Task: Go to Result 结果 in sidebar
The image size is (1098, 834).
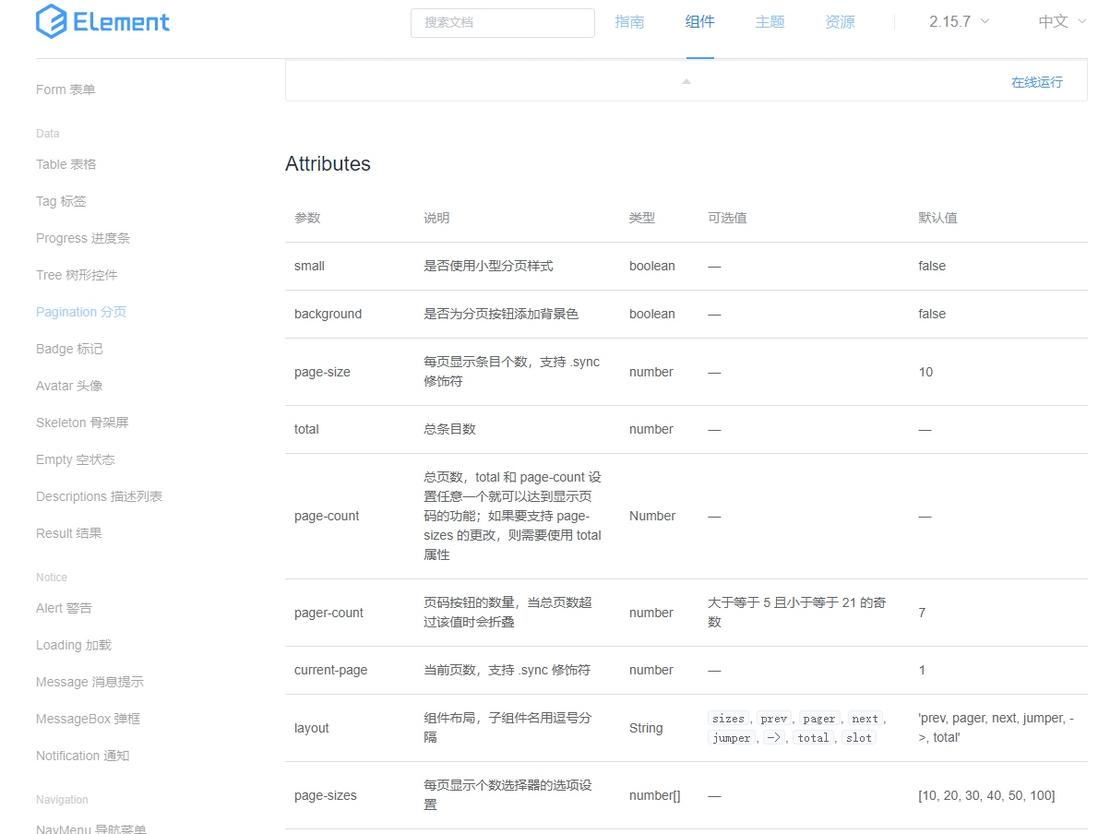Action: [x=69, y=533]
